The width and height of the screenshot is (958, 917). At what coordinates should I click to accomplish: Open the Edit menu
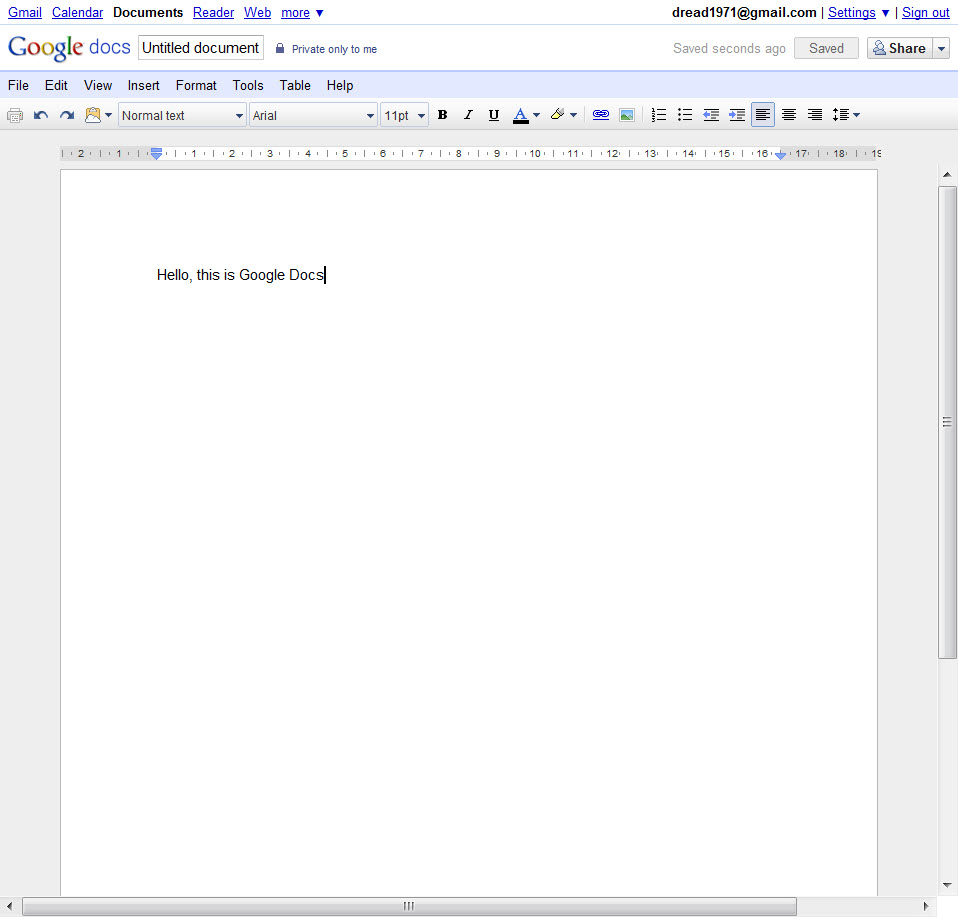[56, 86]
